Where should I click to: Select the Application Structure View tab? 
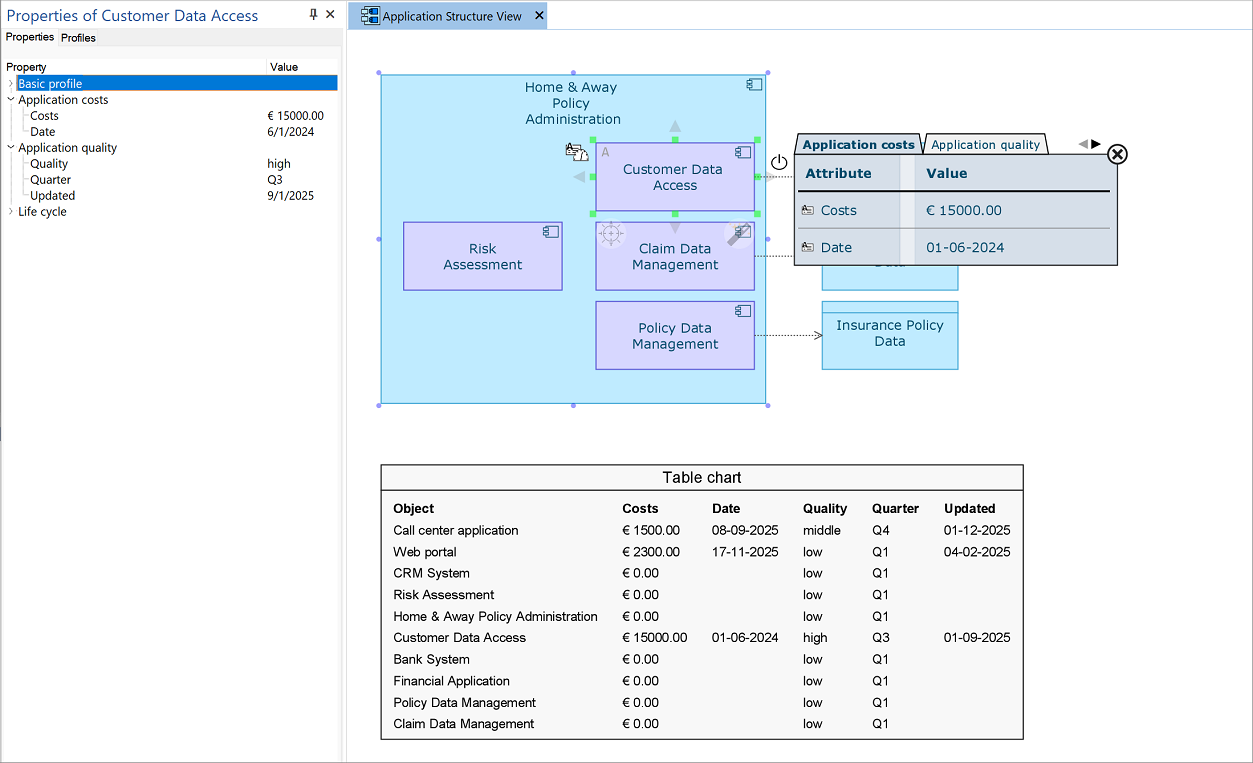(451, 16)
